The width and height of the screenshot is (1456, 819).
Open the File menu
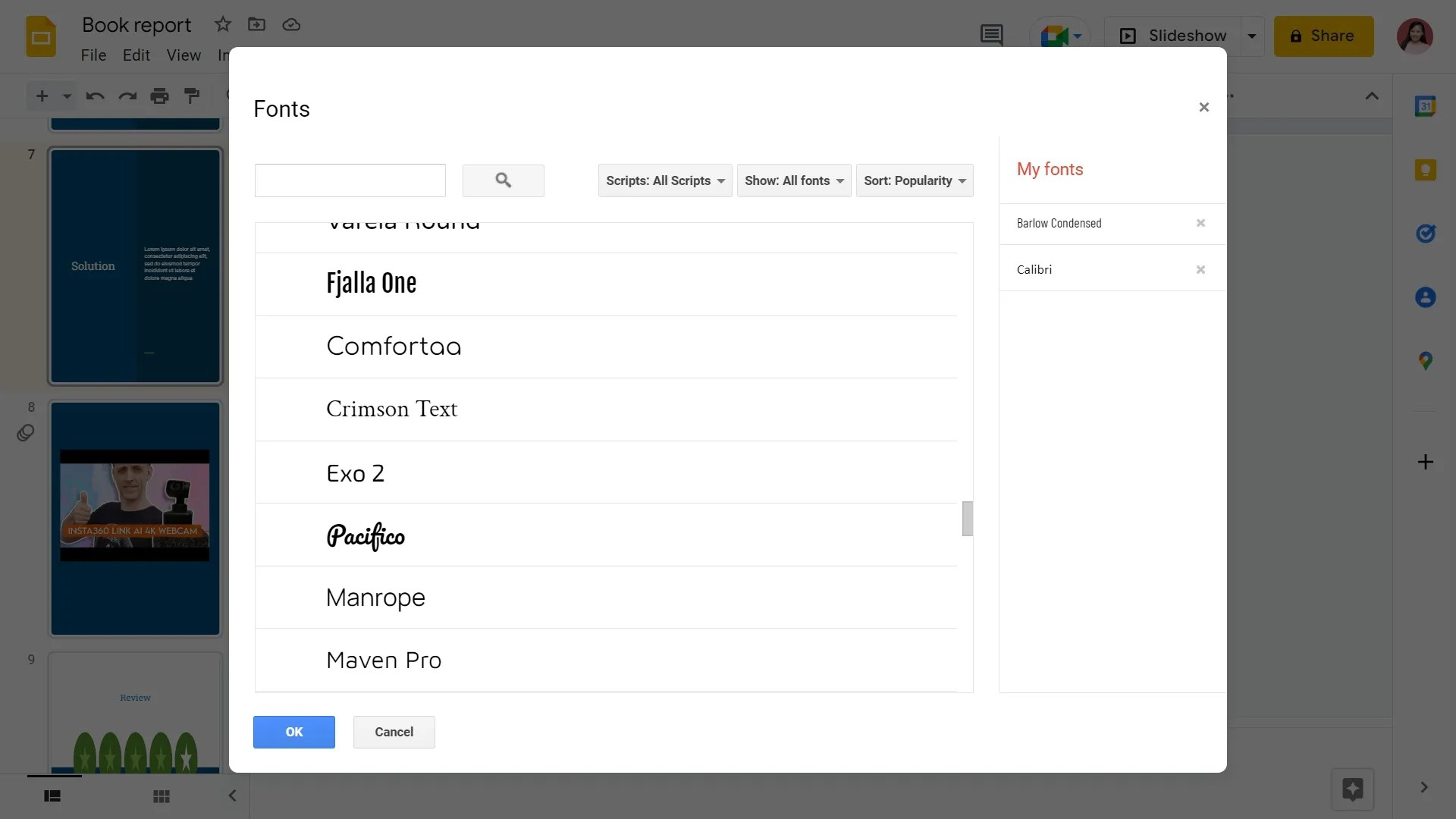[93, 55]
